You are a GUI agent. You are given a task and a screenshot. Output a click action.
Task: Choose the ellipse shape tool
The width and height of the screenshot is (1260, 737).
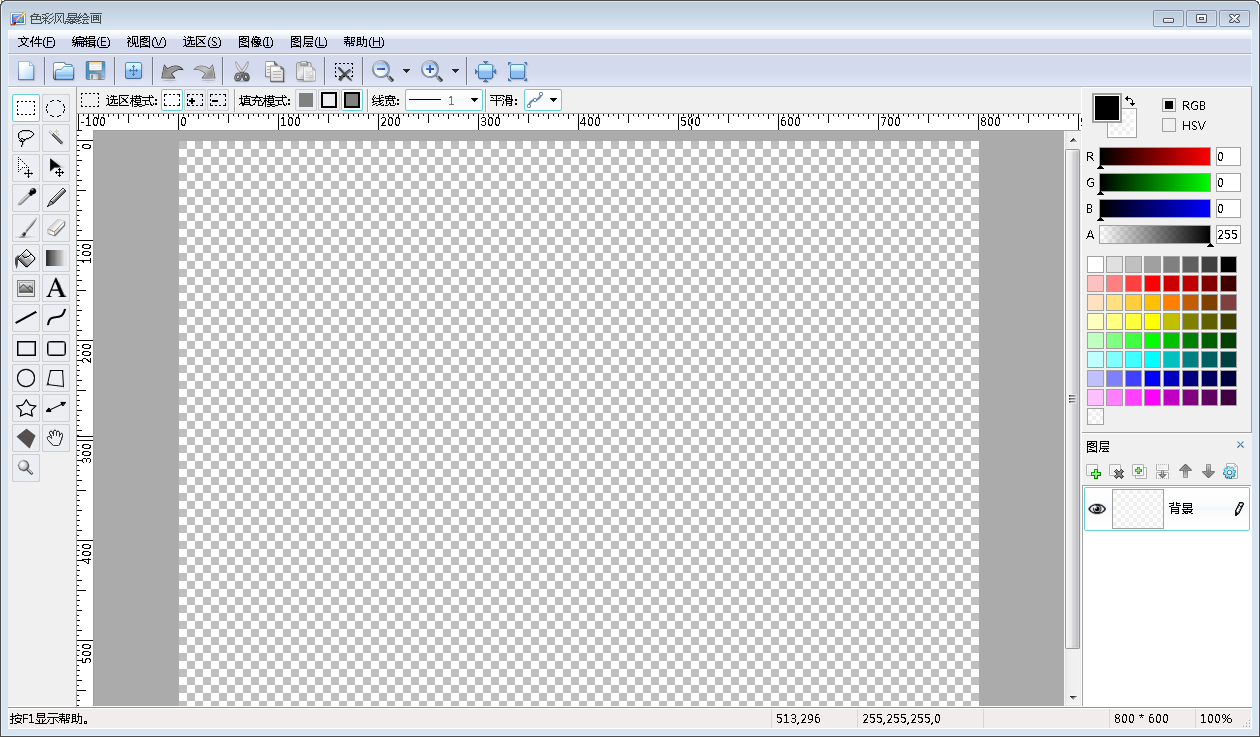point(27,378)
